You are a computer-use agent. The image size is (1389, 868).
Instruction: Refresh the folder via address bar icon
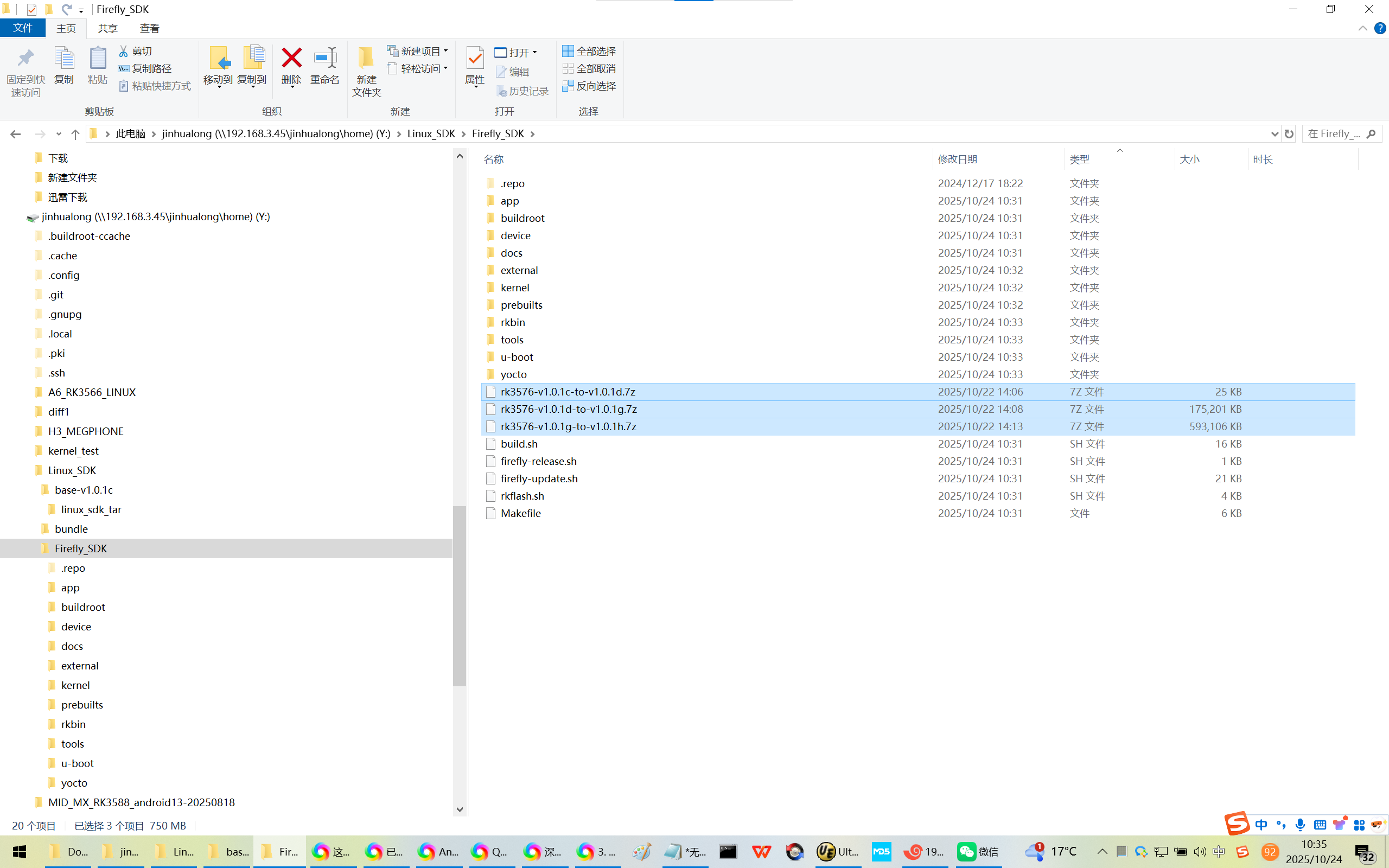click(x=1289, y=134)
